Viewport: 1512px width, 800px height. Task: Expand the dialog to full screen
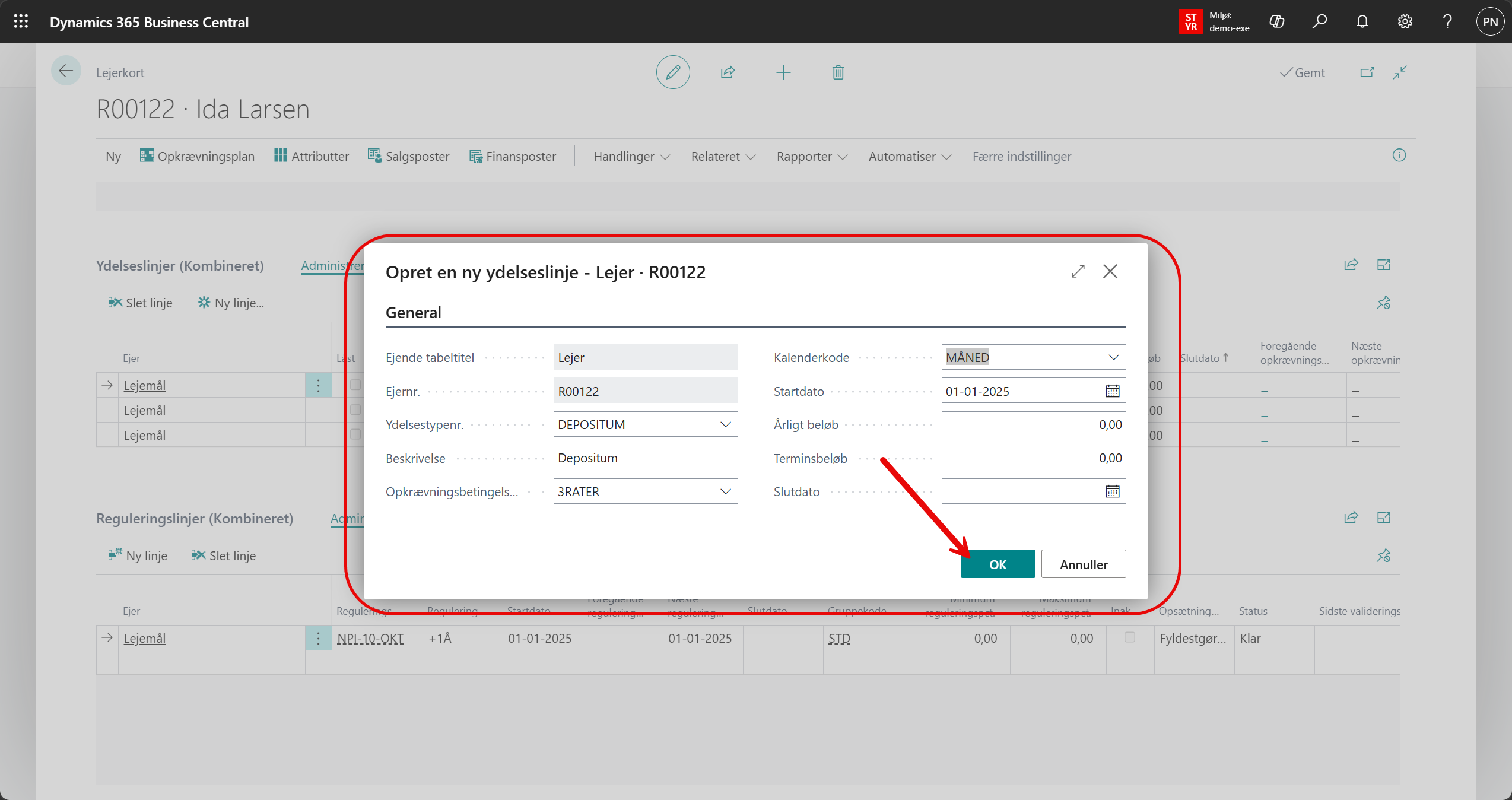1078,271
